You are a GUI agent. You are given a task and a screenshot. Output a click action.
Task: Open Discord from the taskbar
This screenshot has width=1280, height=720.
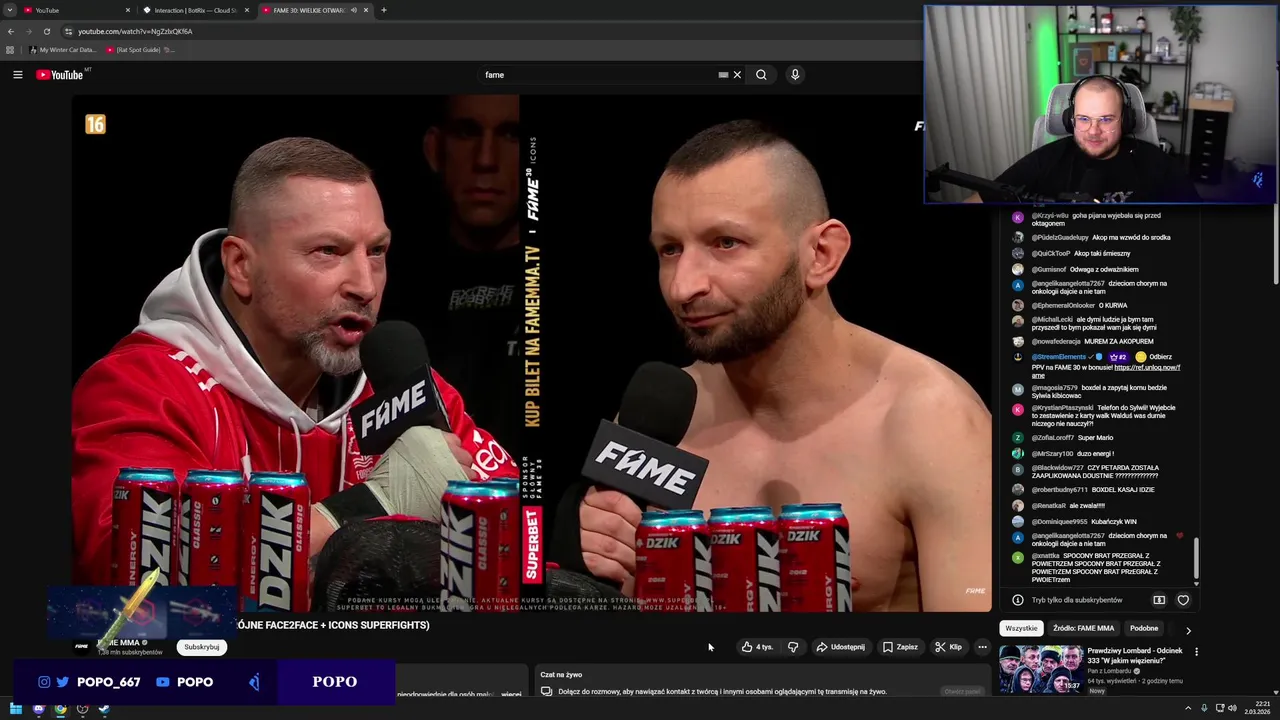point(38,709)
